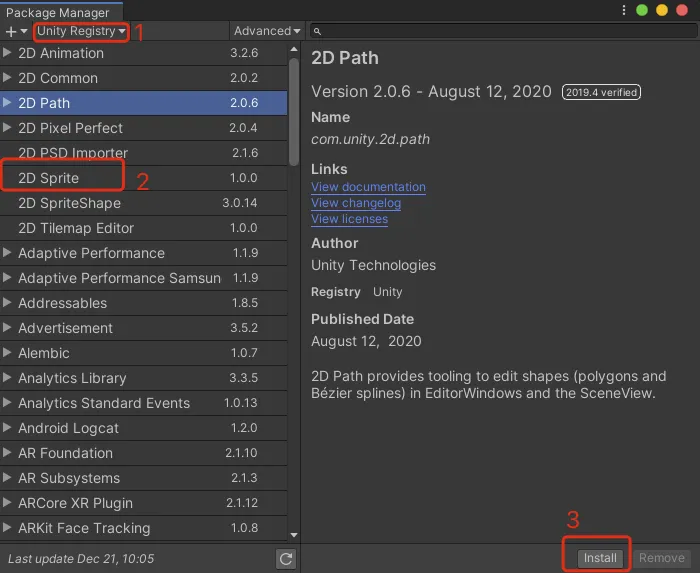Click version 3.0.14 of 2D SpriteShape
The image size is (700, 573).
pyautogui.click(x=240, y=203)
